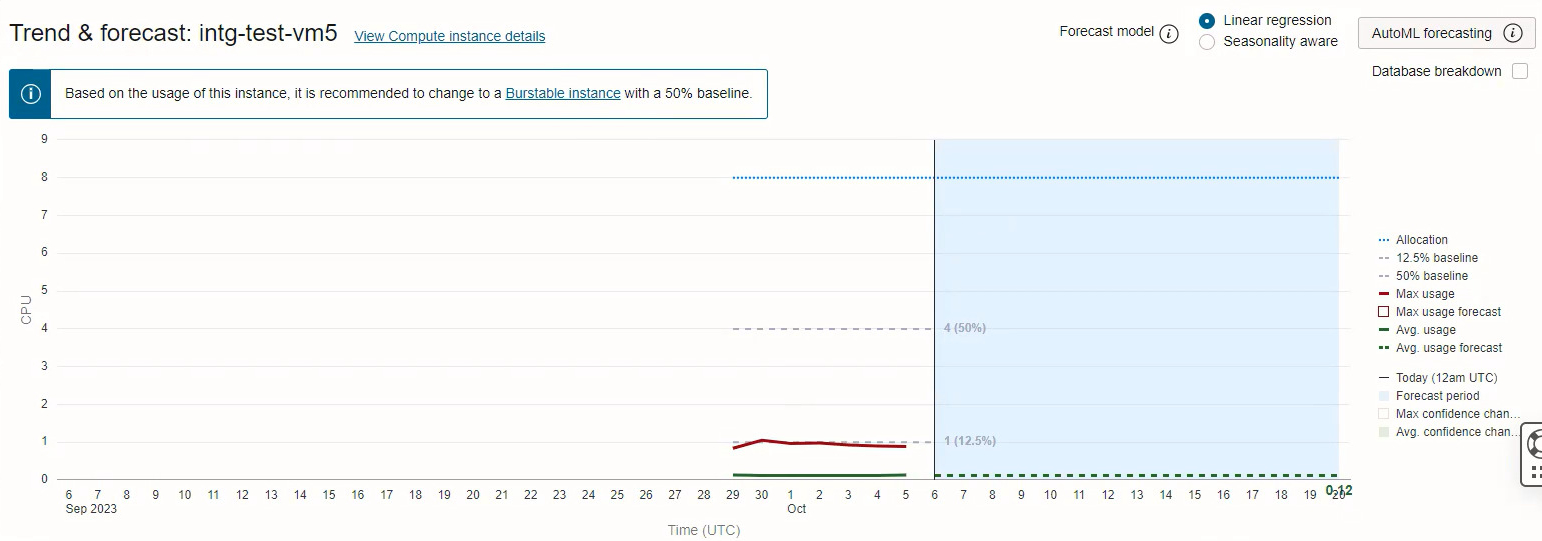This screenshot has width=1542, height=541.
Task: Select the Seasonality aware forecast model
Action: click(1207, 42)
